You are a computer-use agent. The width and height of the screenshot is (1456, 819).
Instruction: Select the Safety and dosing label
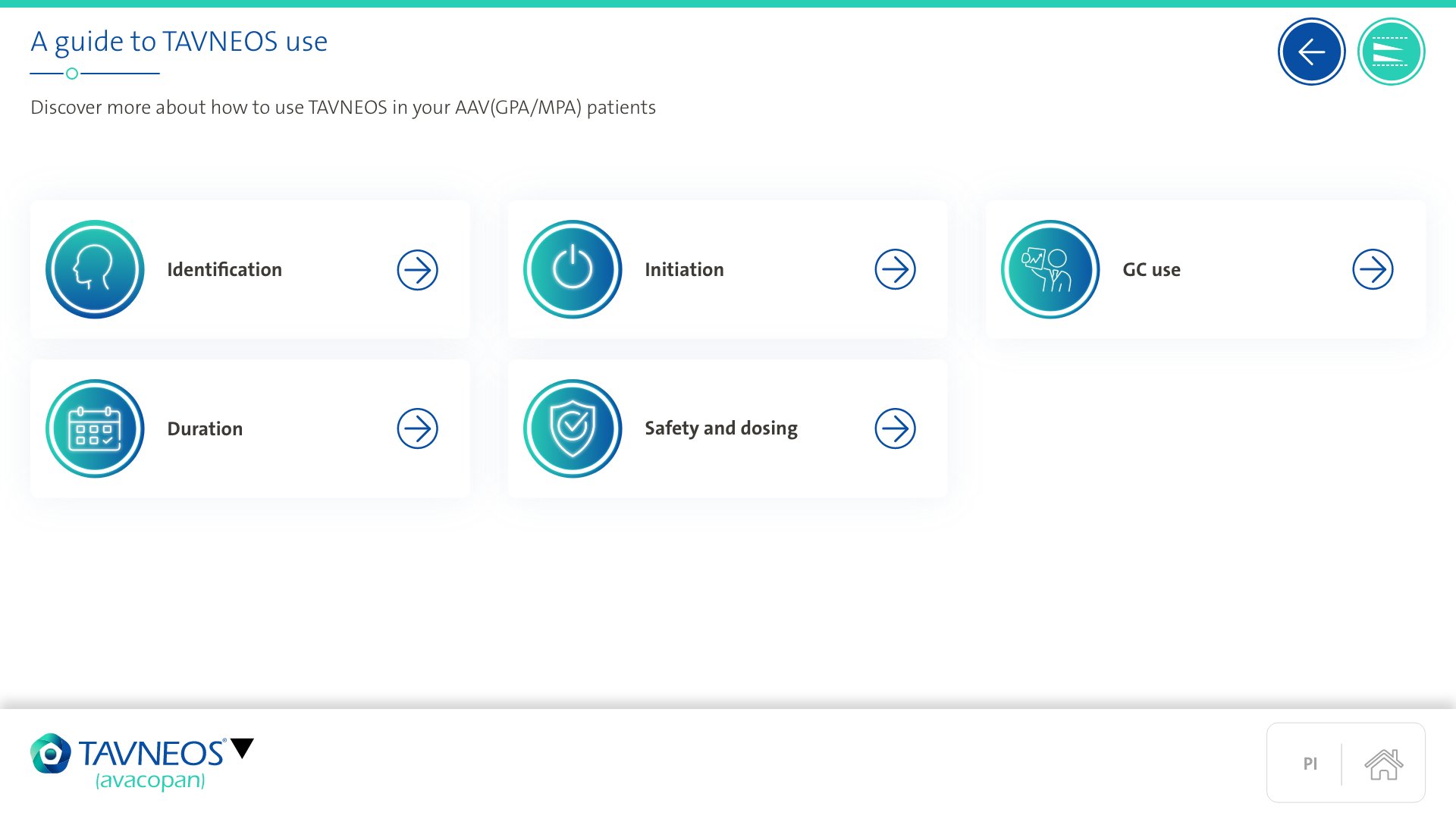720,428
